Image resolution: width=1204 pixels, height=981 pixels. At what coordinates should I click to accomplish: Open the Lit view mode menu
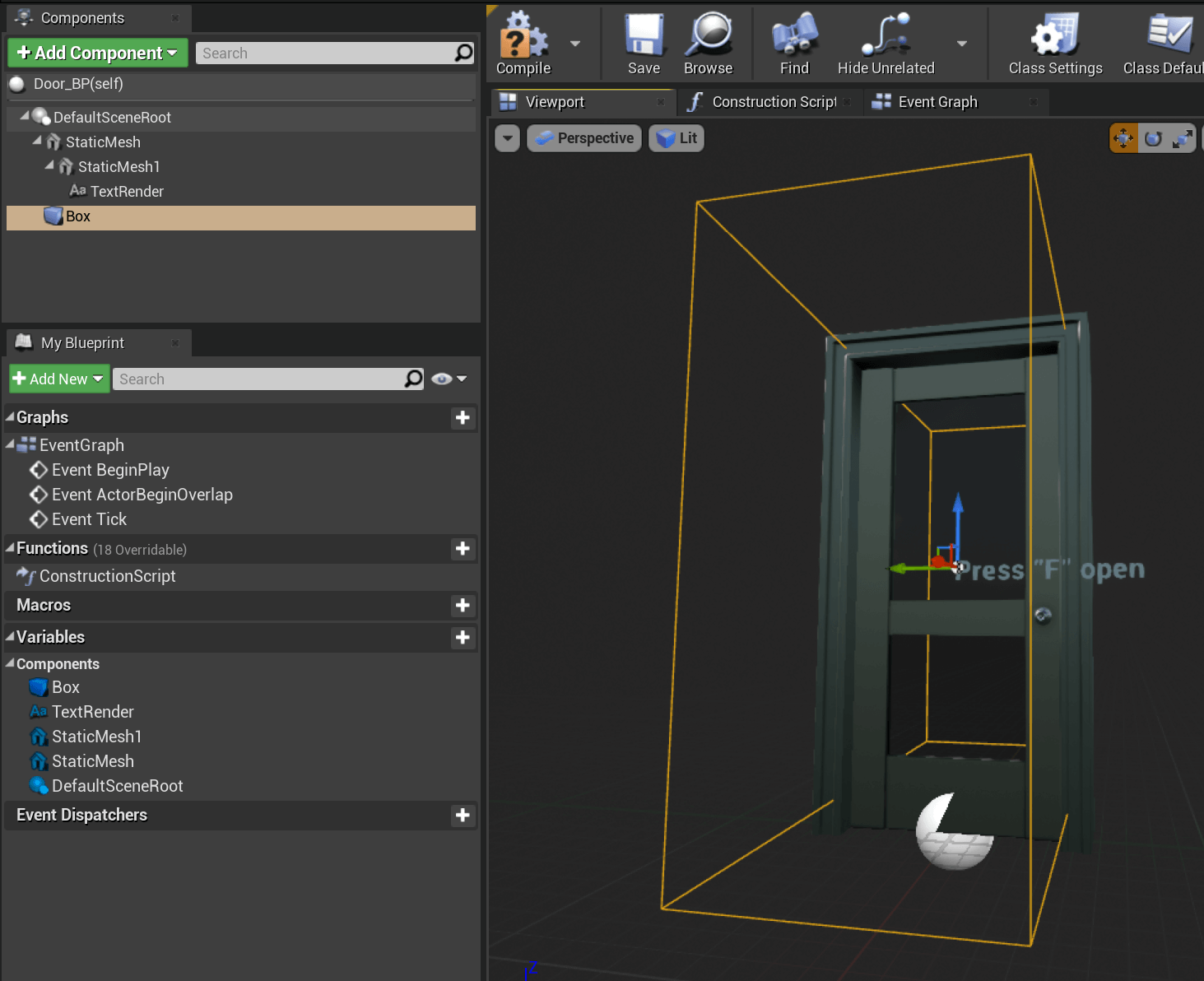676,138
